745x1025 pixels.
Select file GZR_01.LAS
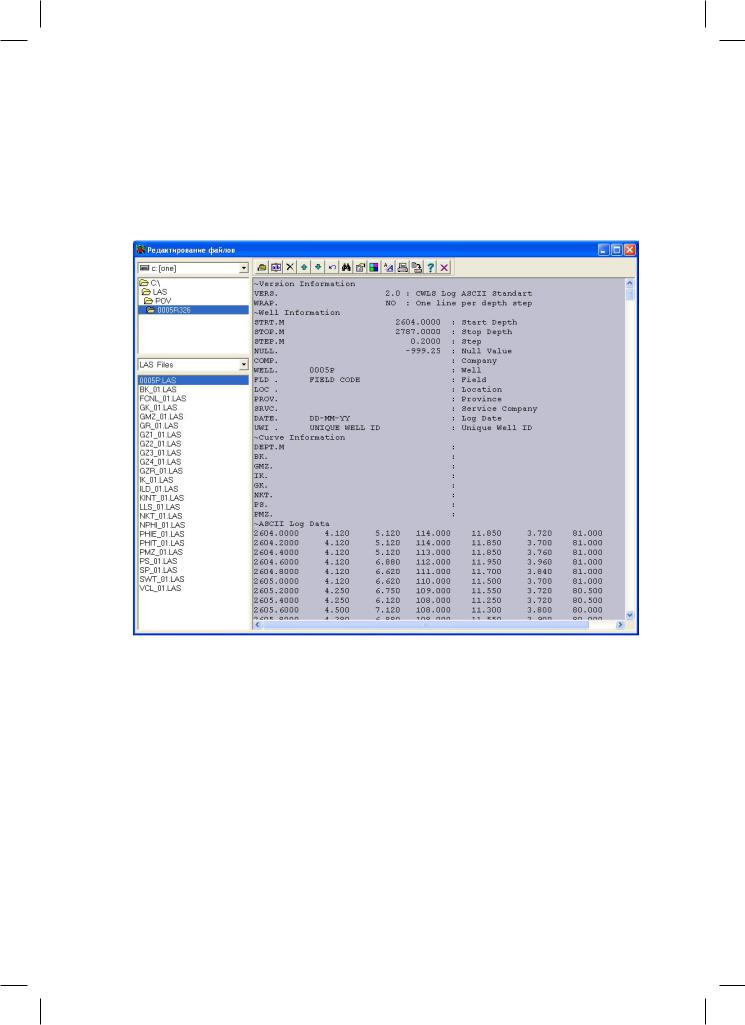tap(161, 471)
